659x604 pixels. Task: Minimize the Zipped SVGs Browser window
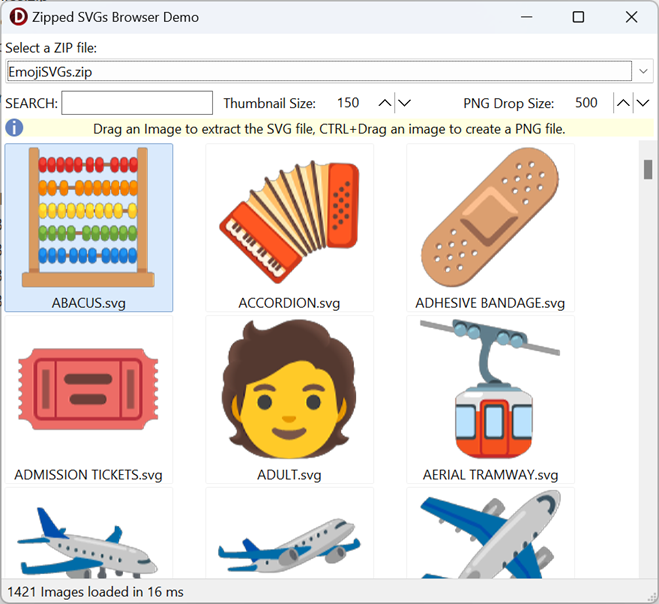[x=526, y=17]
